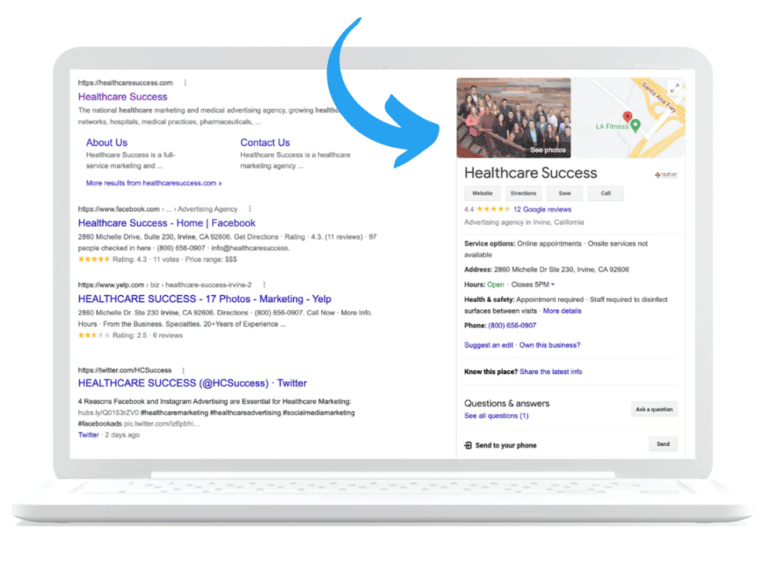Open the 12 Google reviews link
765x565 pixels.
point(542,209)
